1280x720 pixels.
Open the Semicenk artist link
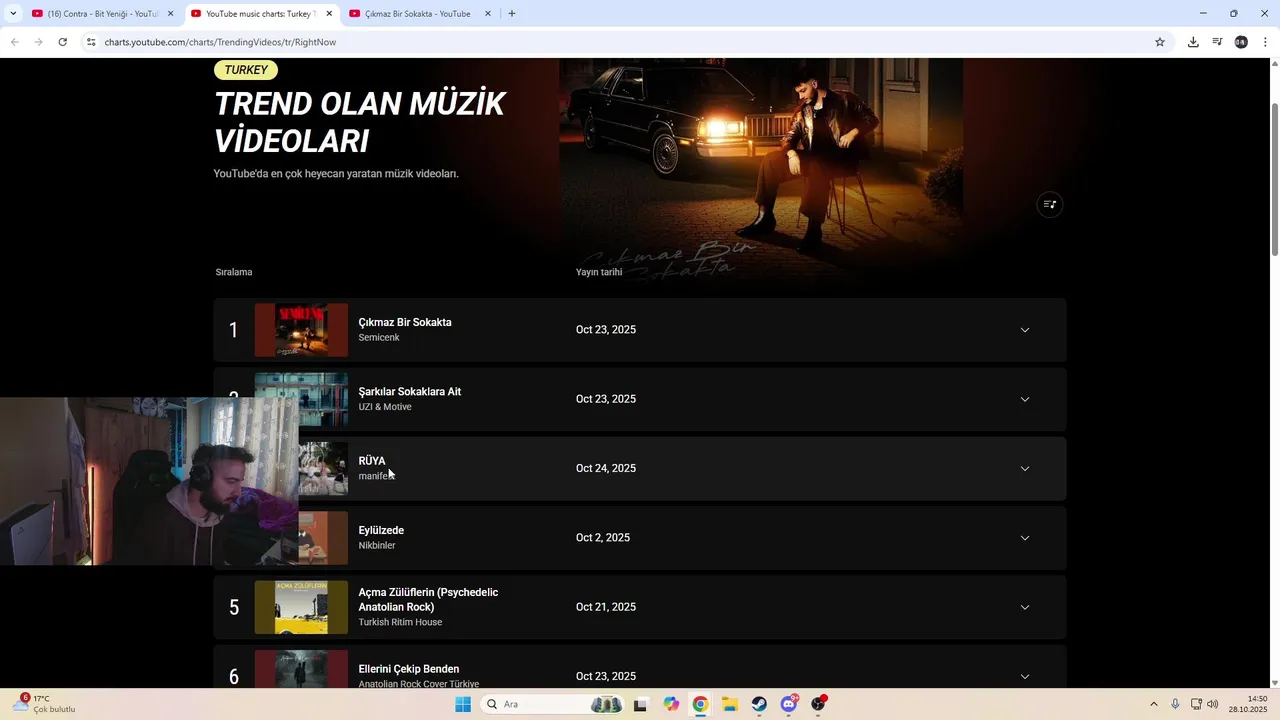pos(379,338)
